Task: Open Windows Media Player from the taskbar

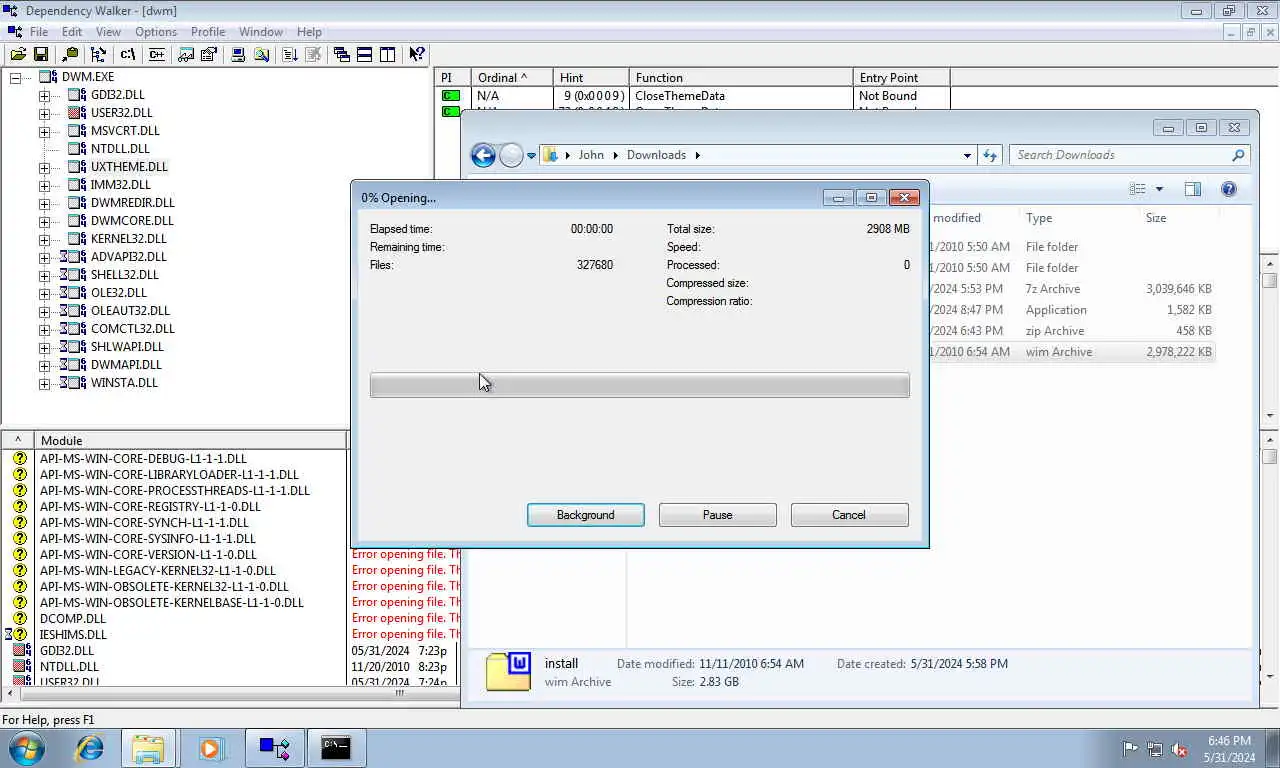Action: pos(210,748)
